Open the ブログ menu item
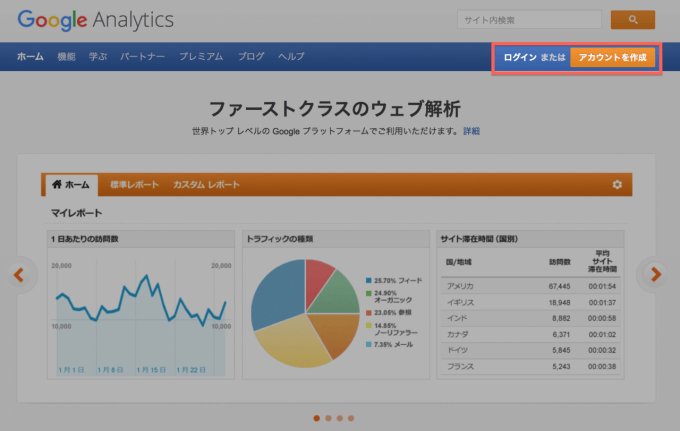The height and width of the screenshot is (431, 680). [251, 56]
